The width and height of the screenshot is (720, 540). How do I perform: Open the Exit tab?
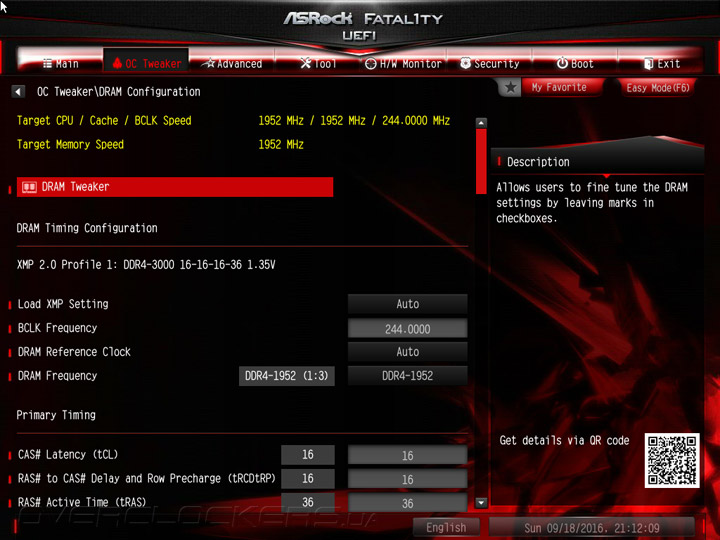click(x=661, y=63)
